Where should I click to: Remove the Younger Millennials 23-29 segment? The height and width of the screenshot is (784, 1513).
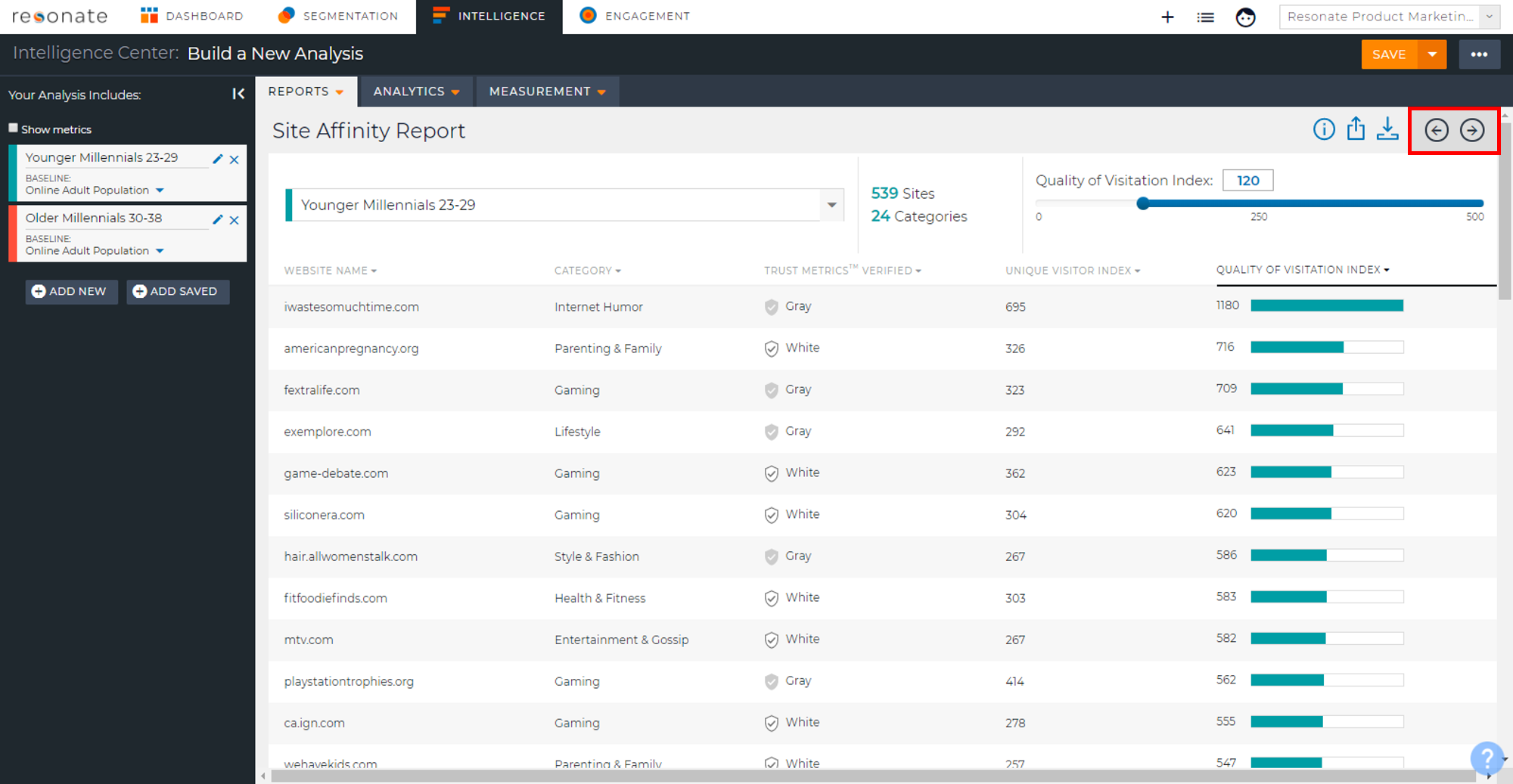[235, 160]
